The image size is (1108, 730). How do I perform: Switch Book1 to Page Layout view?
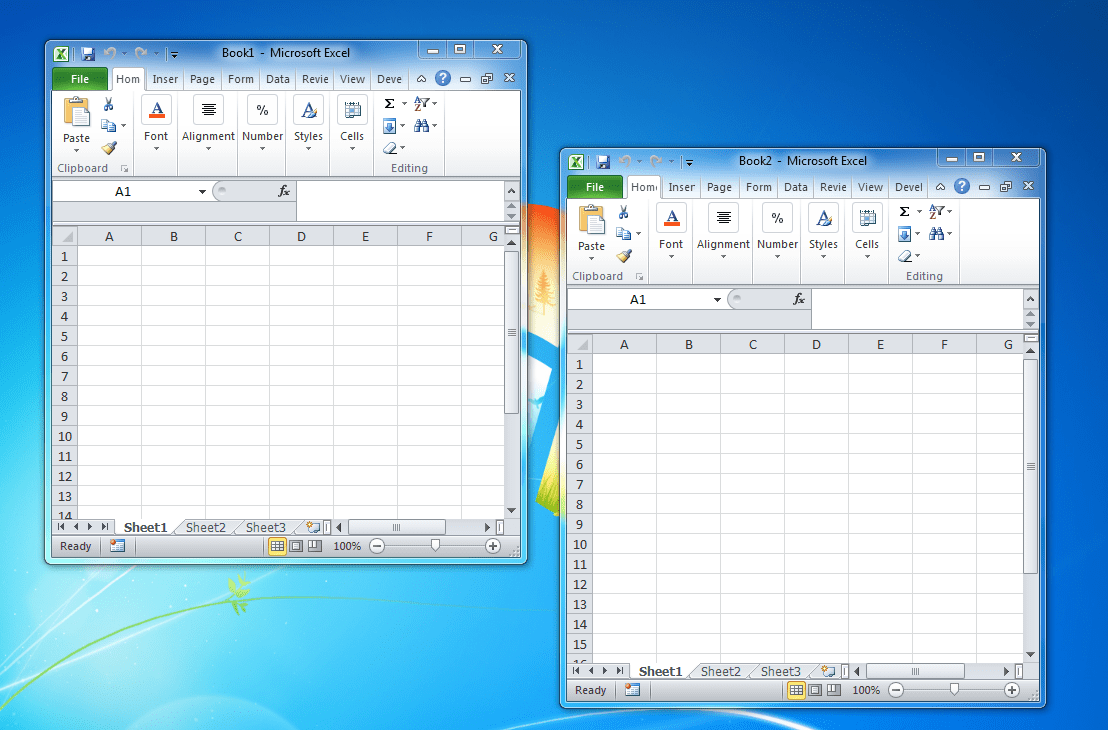296,546
